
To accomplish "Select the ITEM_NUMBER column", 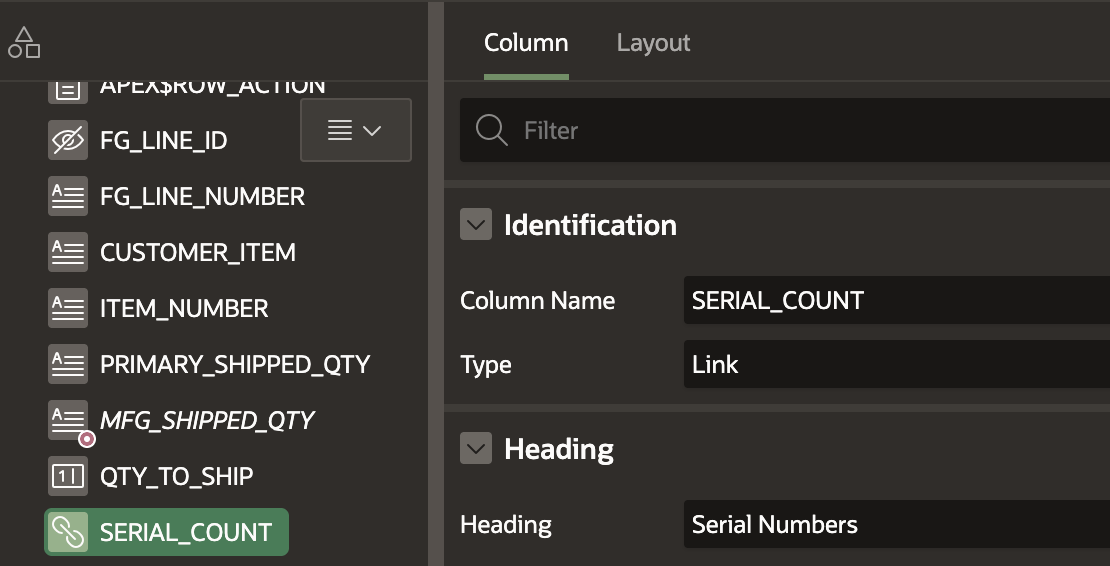I will coord(184,308).
